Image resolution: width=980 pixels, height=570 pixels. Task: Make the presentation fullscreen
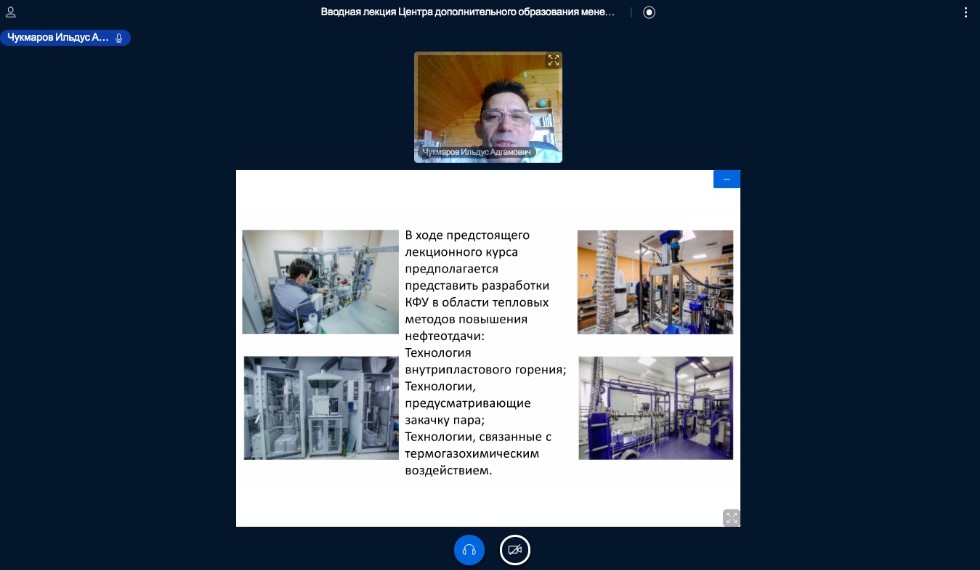[x=731, y=517]
